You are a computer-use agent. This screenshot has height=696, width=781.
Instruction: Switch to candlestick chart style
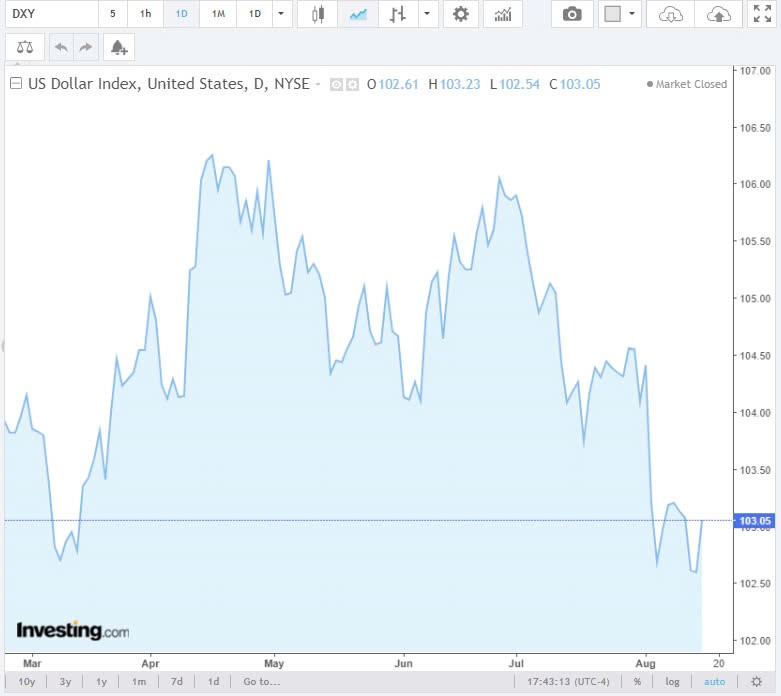[x=318, y=14]
